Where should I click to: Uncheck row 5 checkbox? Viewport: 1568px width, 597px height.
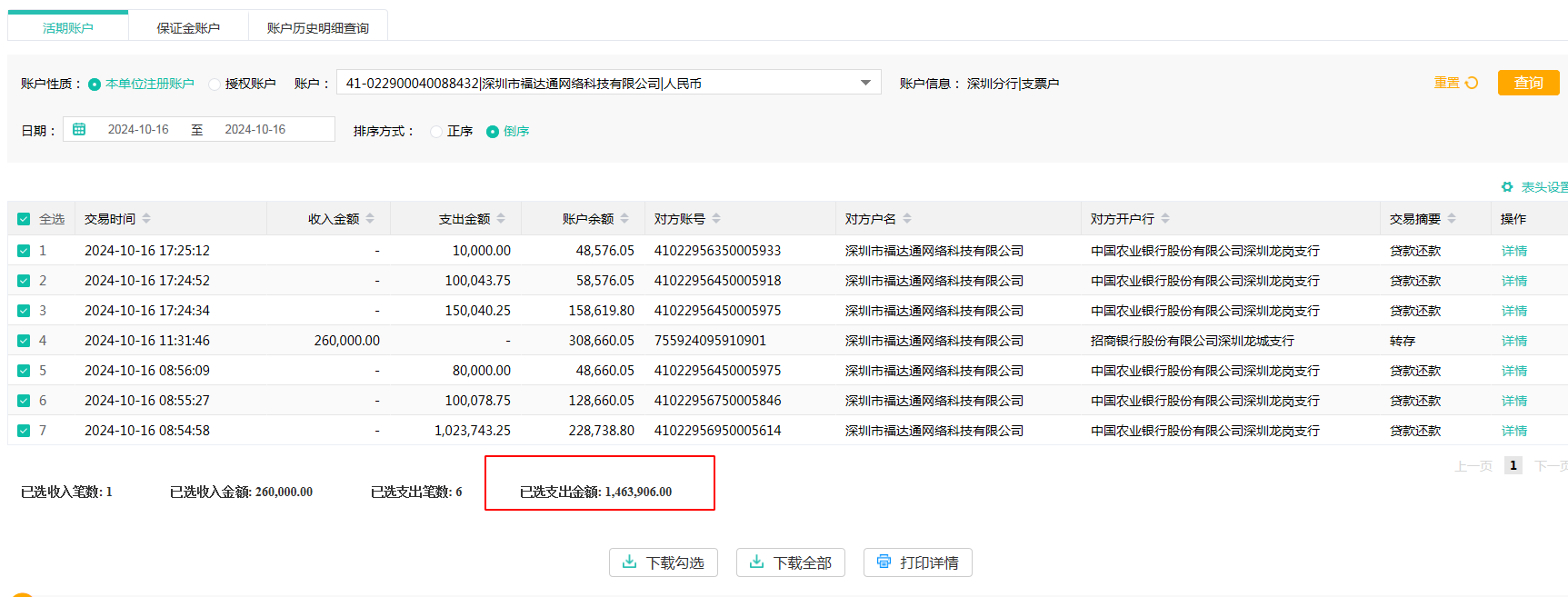[24, 371]
